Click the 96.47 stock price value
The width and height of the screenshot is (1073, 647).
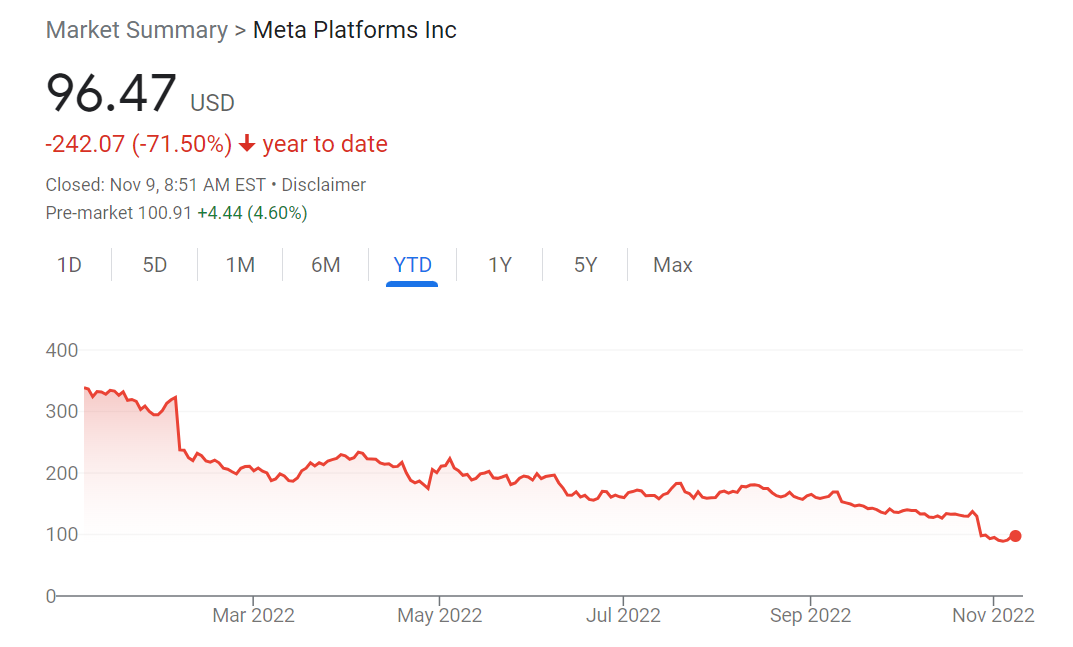click(x=111, y=93)
